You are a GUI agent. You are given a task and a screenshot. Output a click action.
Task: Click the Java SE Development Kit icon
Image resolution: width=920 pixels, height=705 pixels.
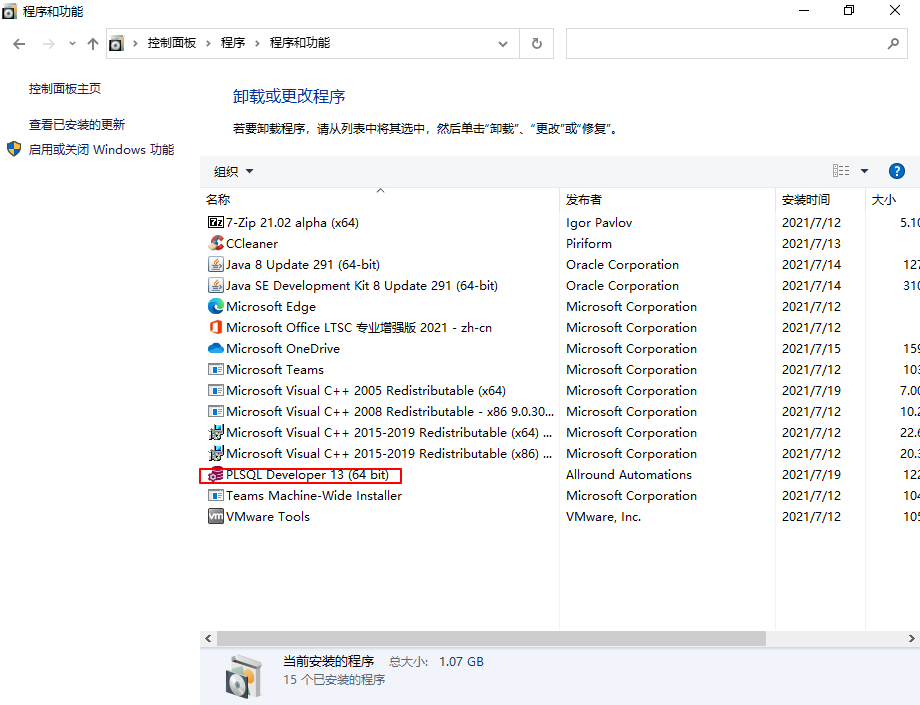216,285
